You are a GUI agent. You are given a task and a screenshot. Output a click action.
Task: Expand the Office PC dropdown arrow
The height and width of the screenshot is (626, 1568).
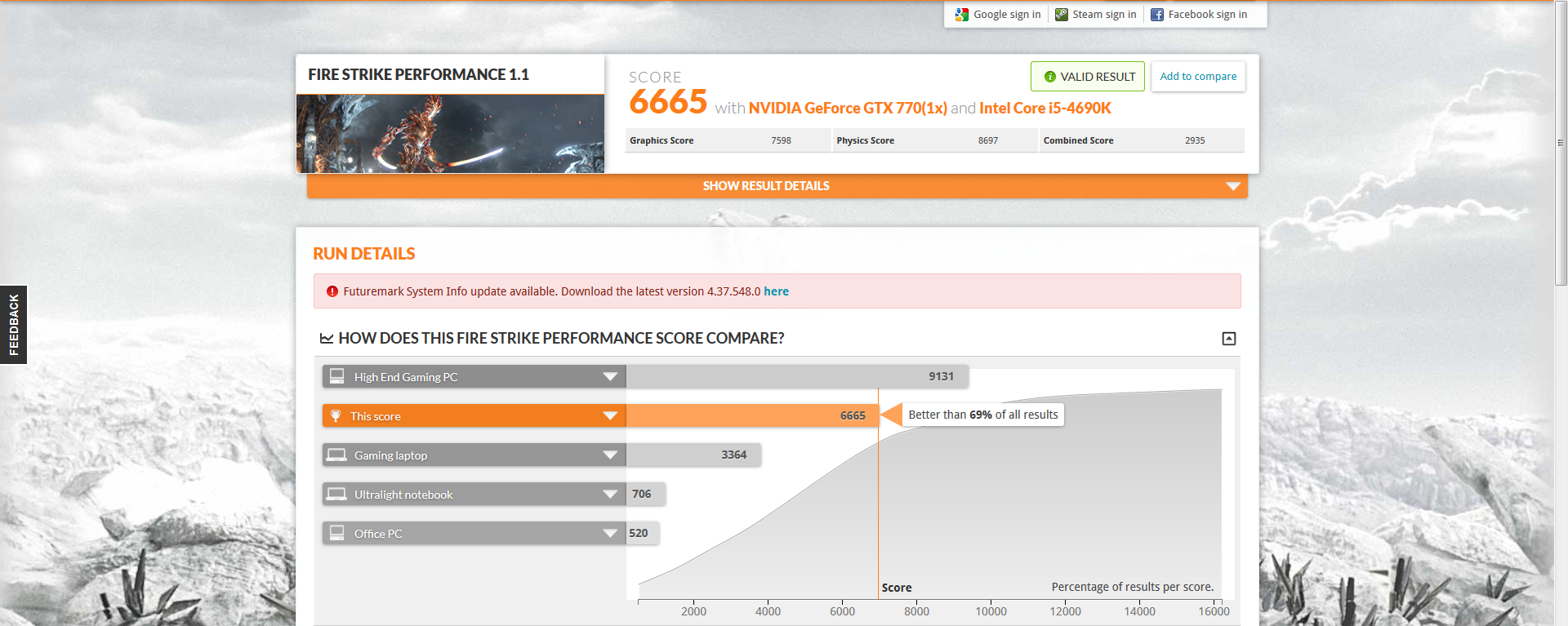click(610, 533)
